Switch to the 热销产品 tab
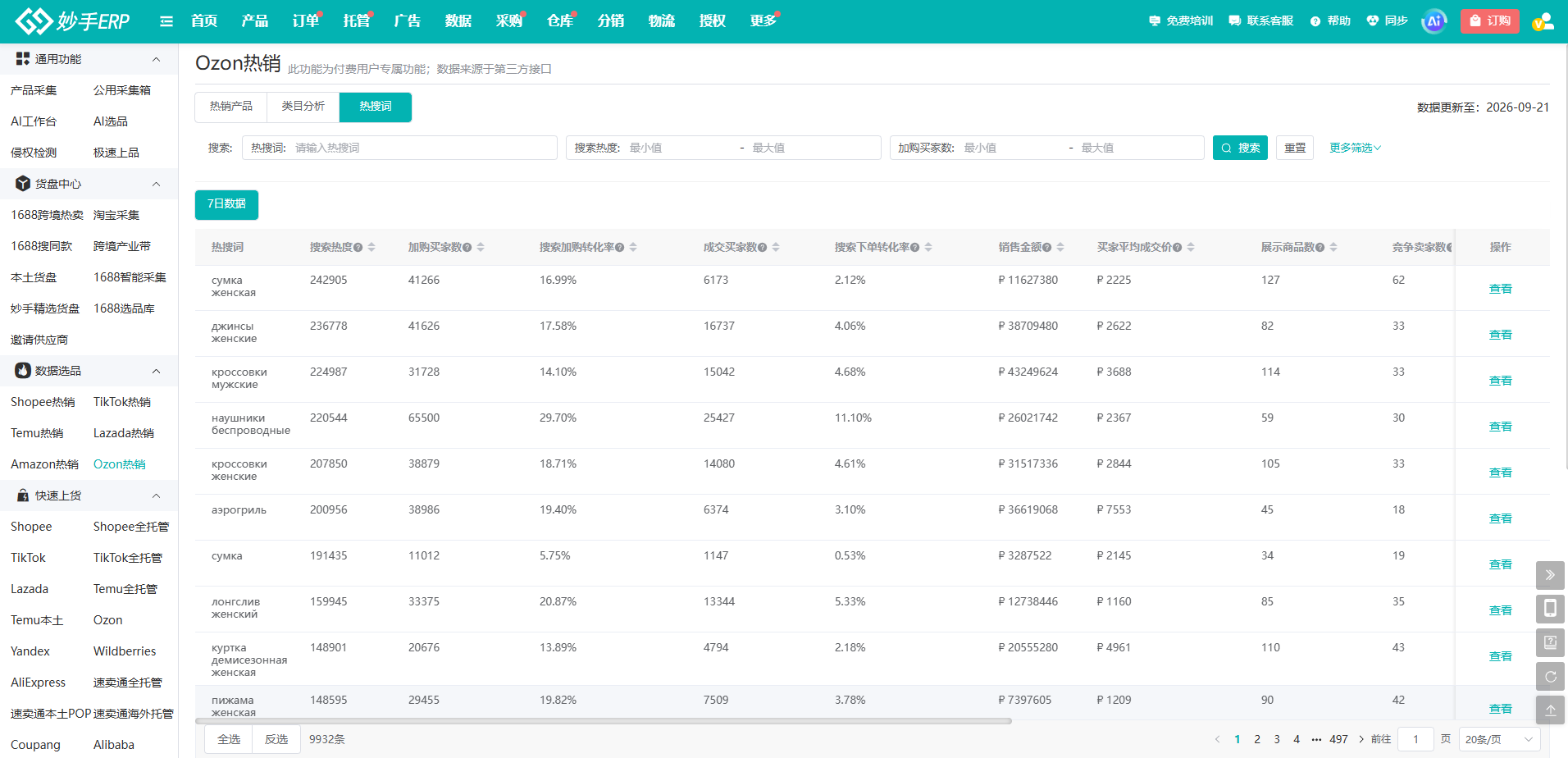The height and width of the screenshot is (758, 1568). (231, 107)
